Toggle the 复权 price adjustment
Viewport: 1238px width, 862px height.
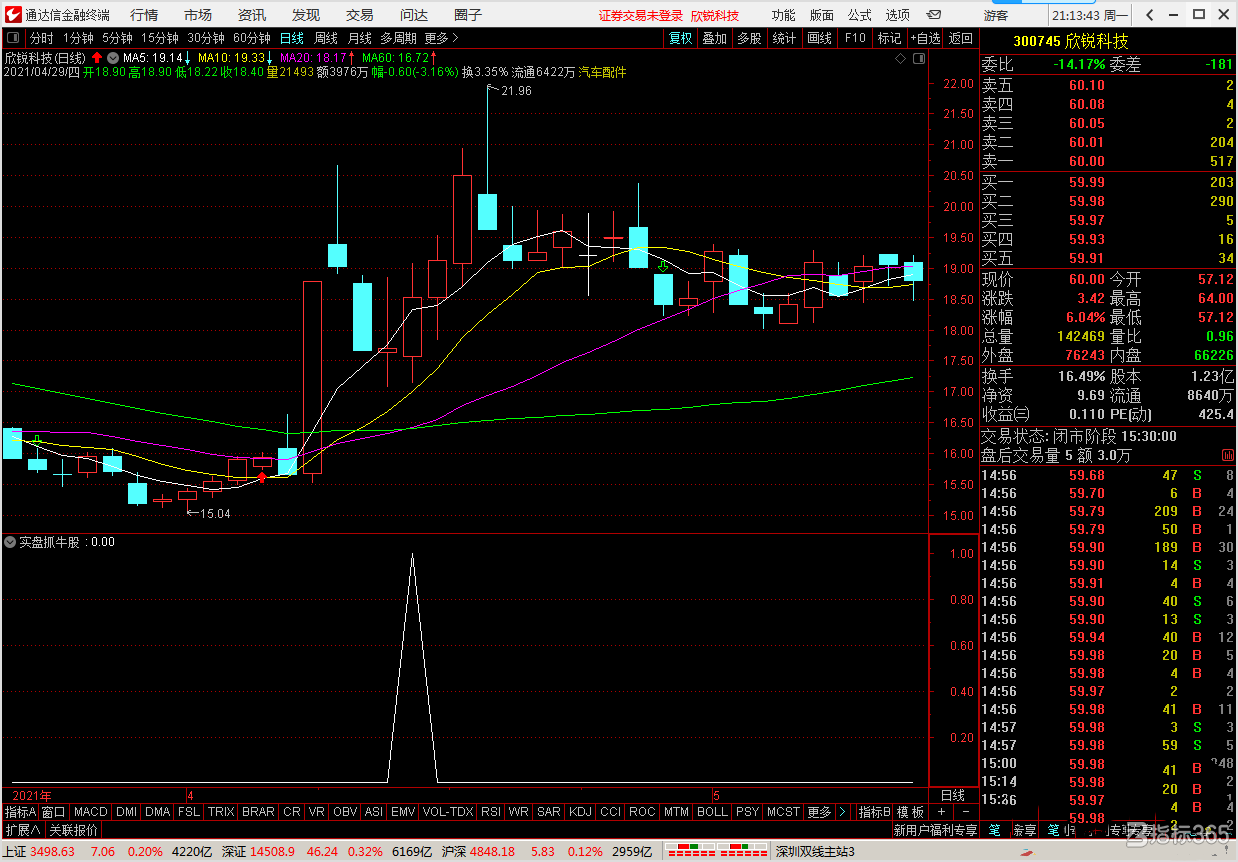tap(681, 38)
